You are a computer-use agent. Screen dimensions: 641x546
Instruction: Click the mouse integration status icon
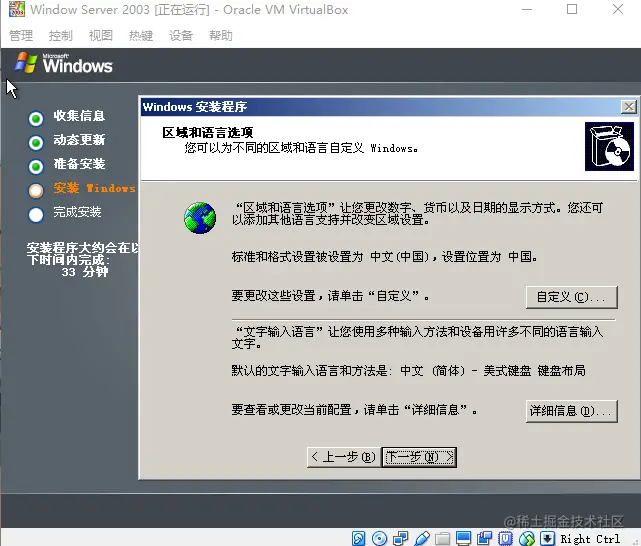tap(527, 538)
